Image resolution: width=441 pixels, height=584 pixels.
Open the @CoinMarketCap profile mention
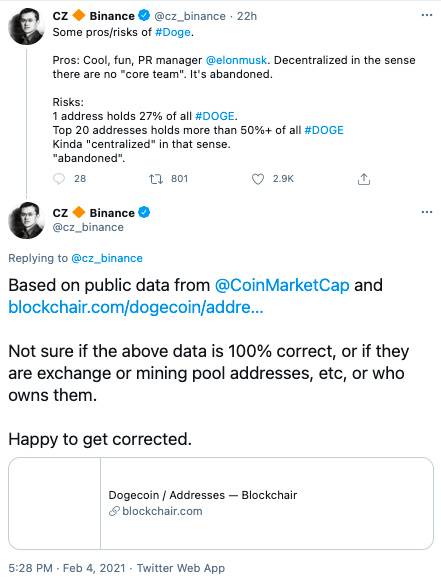point(282,285)
